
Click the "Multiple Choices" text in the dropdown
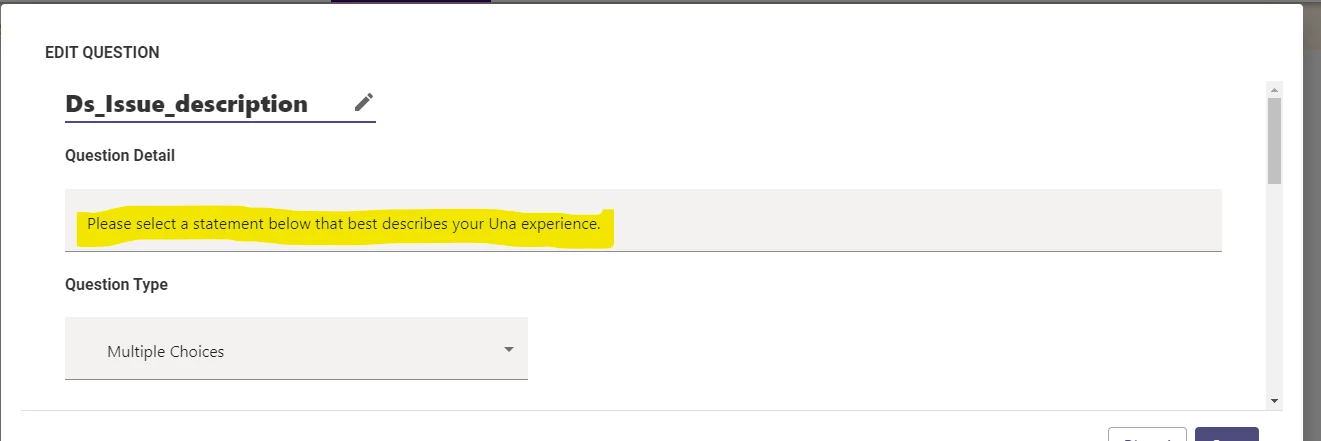pyautogui.click(x=165, y=352)
